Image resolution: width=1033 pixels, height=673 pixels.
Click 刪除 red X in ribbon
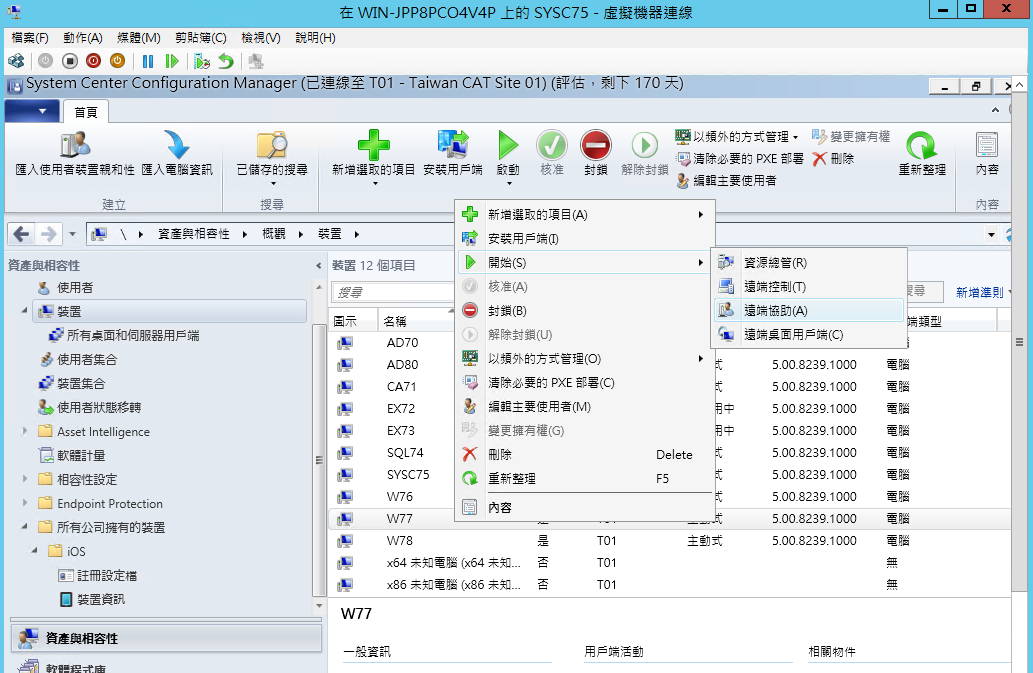(x=833, y=159)
